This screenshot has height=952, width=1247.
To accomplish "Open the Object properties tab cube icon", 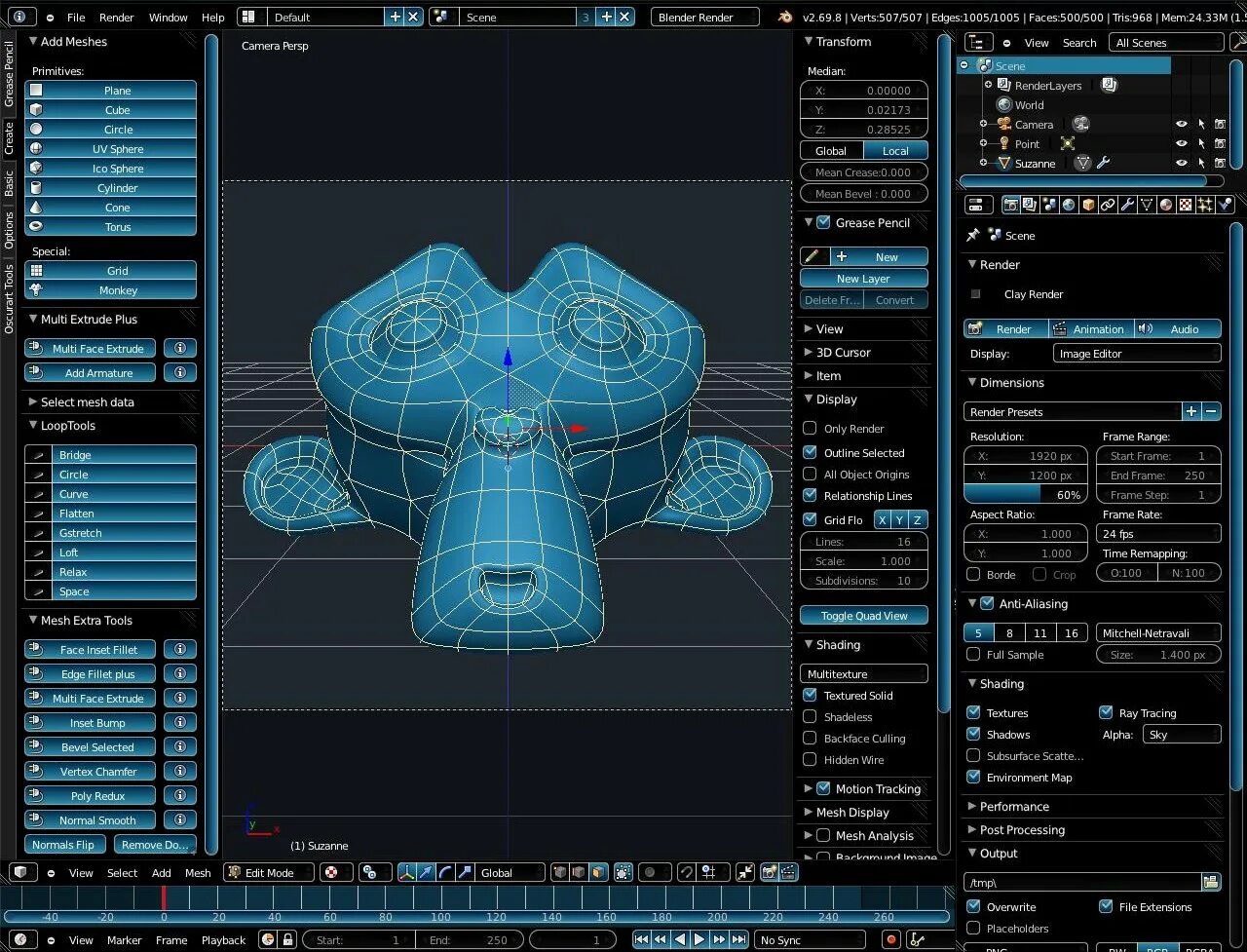I will click(1088, 205).
